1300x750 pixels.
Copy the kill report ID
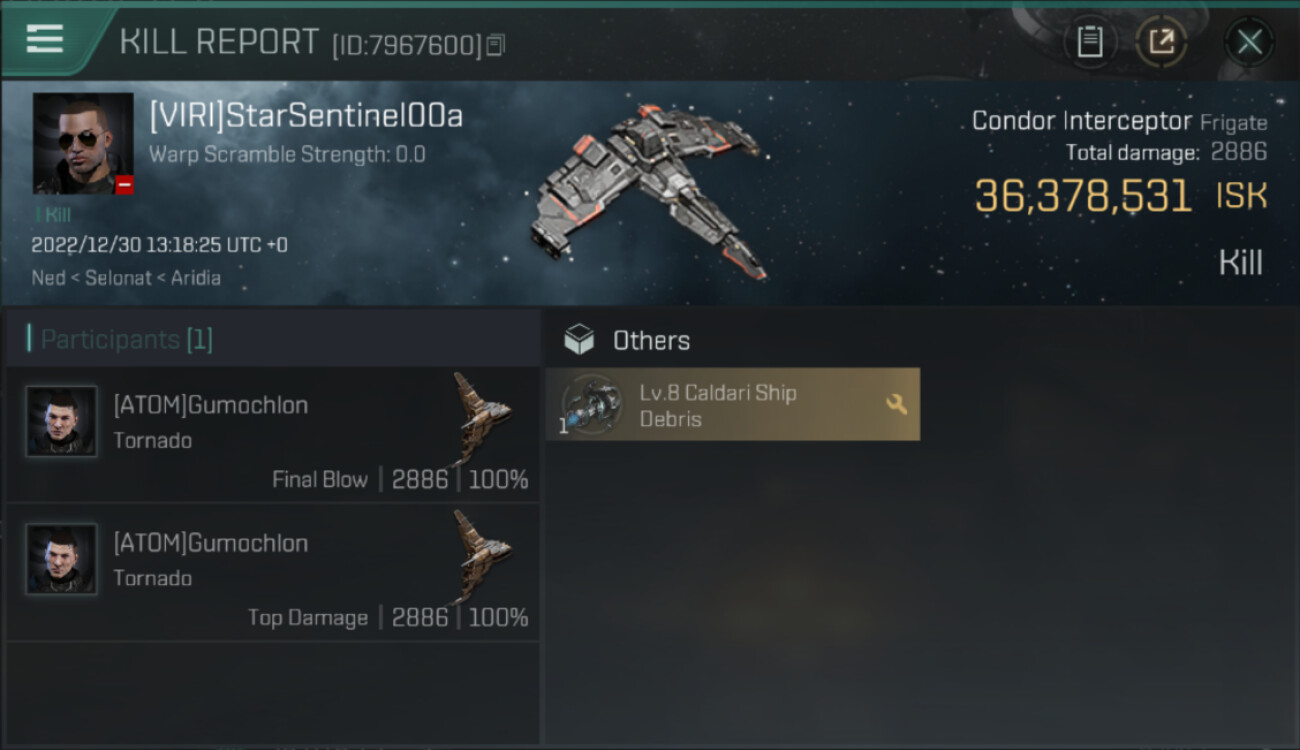coord(496,45)
